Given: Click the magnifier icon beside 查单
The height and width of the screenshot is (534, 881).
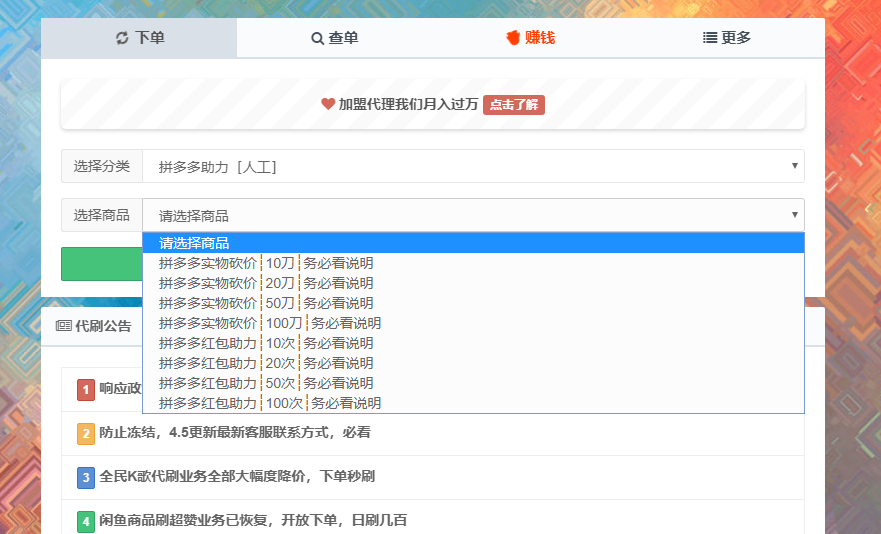Looking at the screenshot, I should 317,38.
